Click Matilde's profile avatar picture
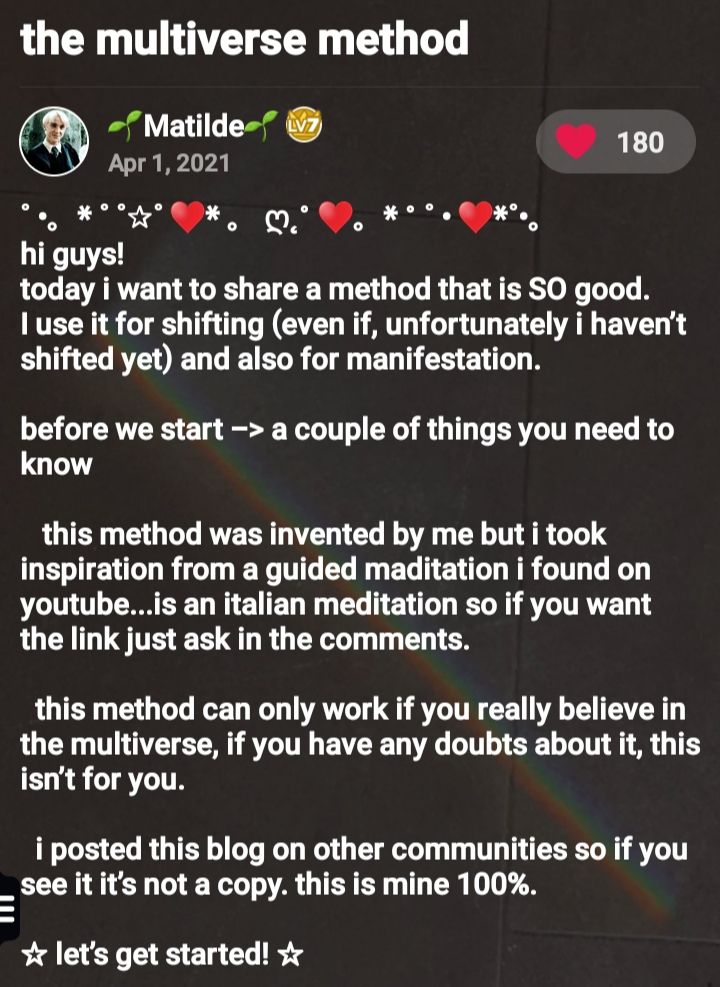 [54, 142]
